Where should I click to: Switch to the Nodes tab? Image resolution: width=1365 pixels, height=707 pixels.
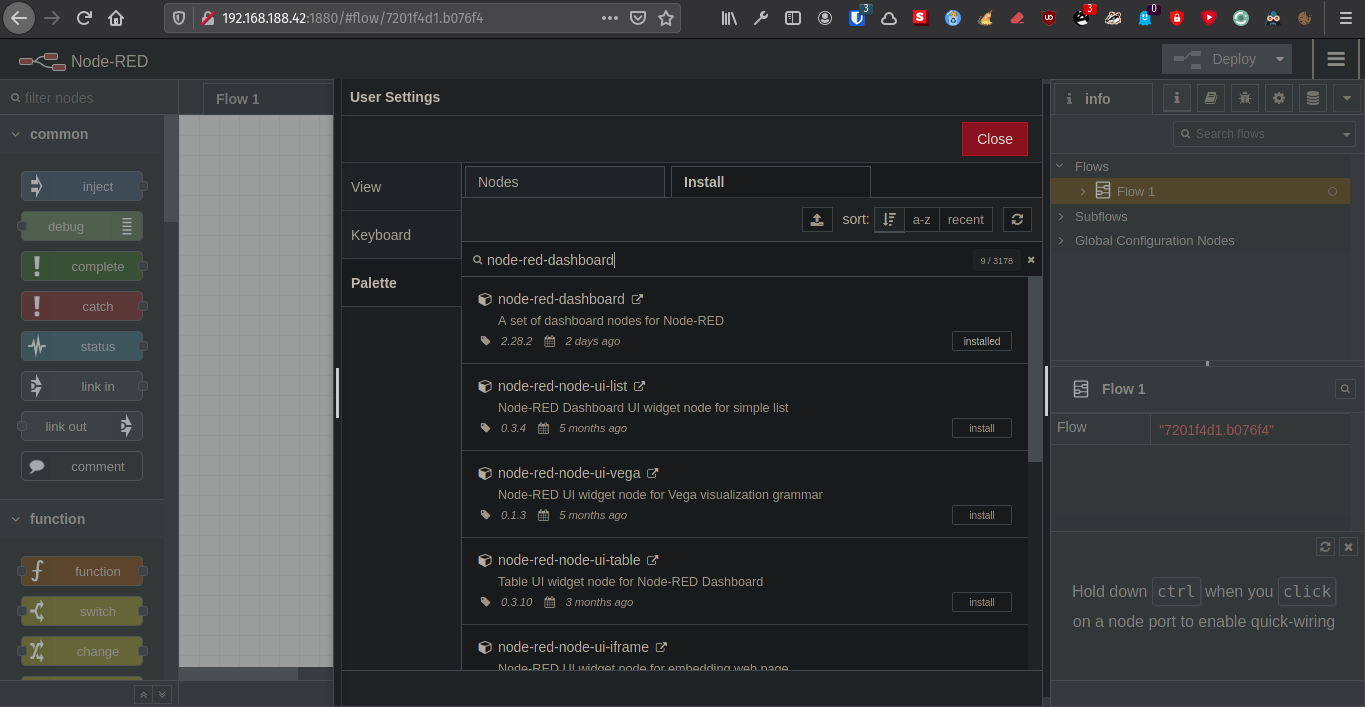564,182
